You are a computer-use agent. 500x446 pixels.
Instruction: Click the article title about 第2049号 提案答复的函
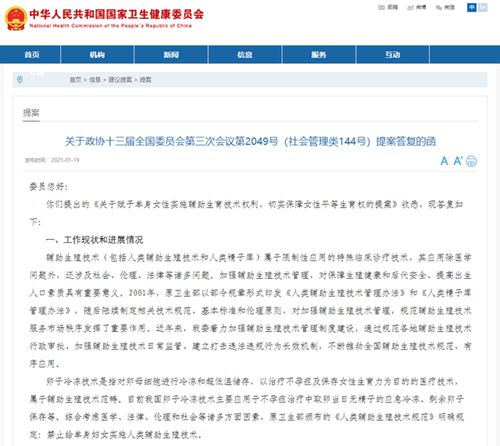(x=250, y=141)
